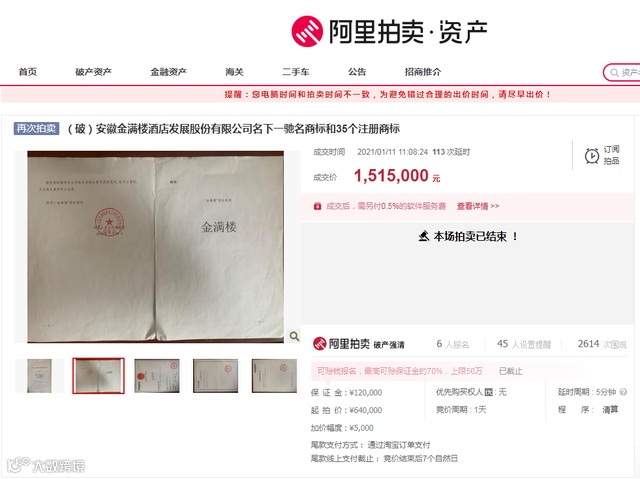Select the third thumbnail with red seal
Image resolution: width=640 pixels, height=479 pixels.
(157, 376)
